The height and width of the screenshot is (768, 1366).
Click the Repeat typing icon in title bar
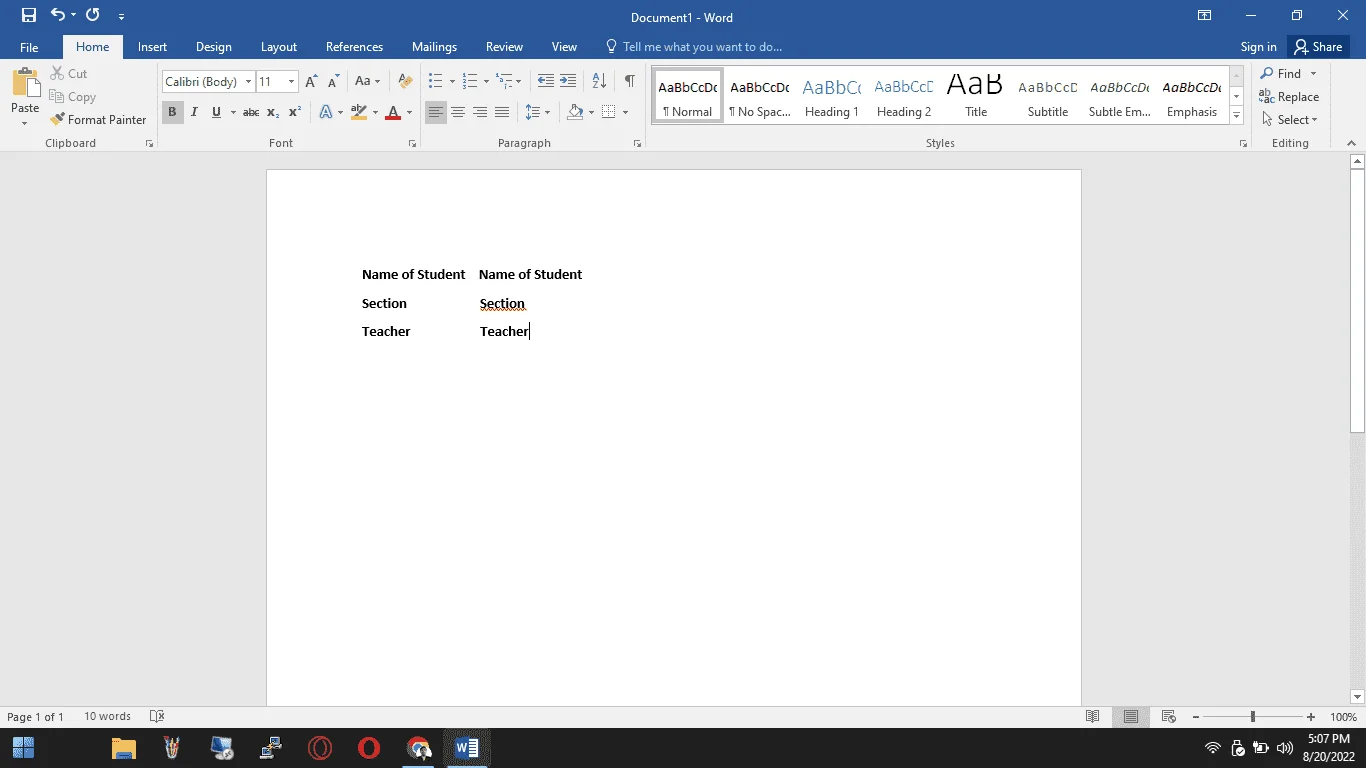point(93,16)
